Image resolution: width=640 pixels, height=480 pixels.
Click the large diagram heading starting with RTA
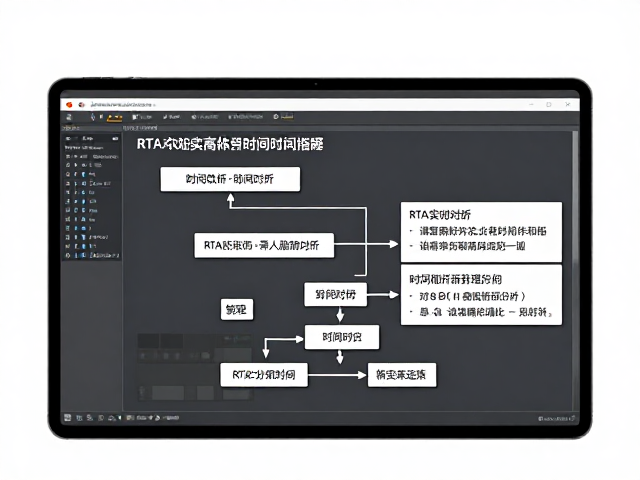point(230,144)
